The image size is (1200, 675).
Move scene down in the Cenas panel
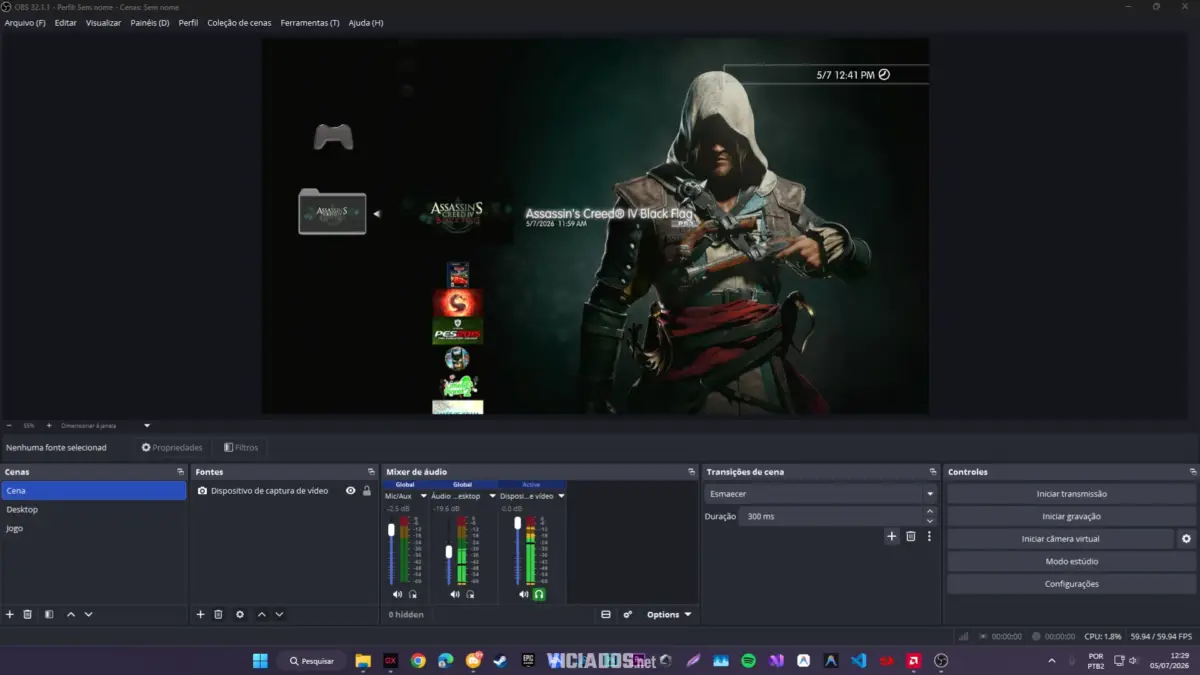click(88, 614)
